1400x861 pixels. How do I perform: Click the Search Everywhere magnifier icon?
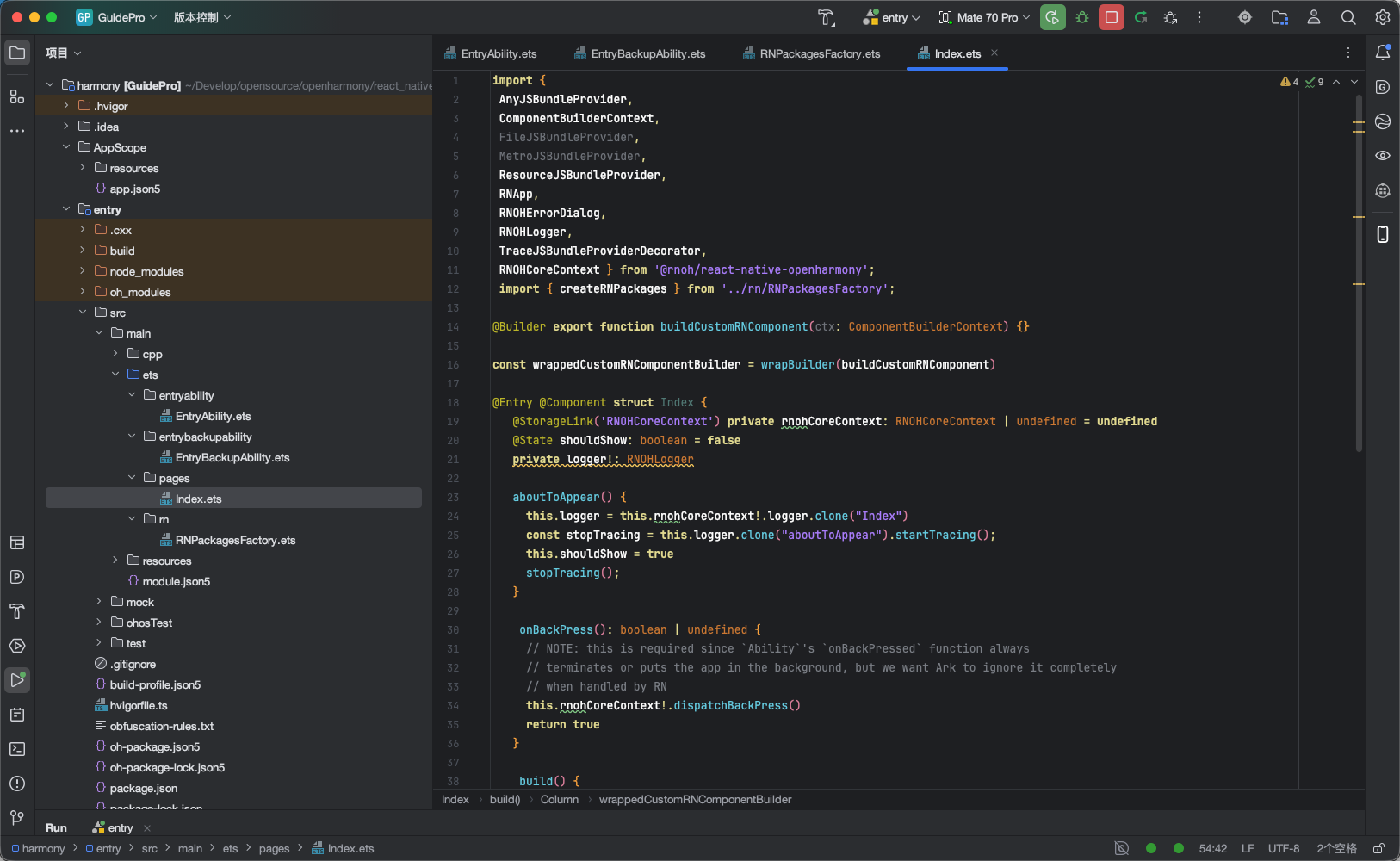click(1348, 17)
